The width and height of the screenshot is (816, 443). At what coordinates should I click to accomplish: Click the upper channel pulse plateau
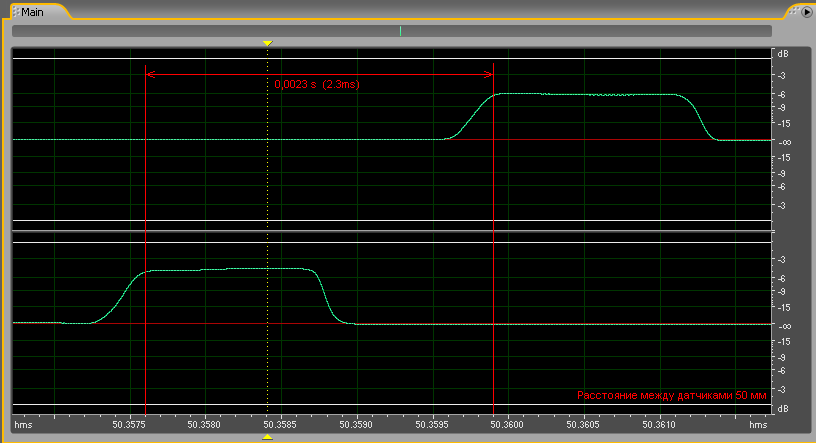tap(585, 94)
